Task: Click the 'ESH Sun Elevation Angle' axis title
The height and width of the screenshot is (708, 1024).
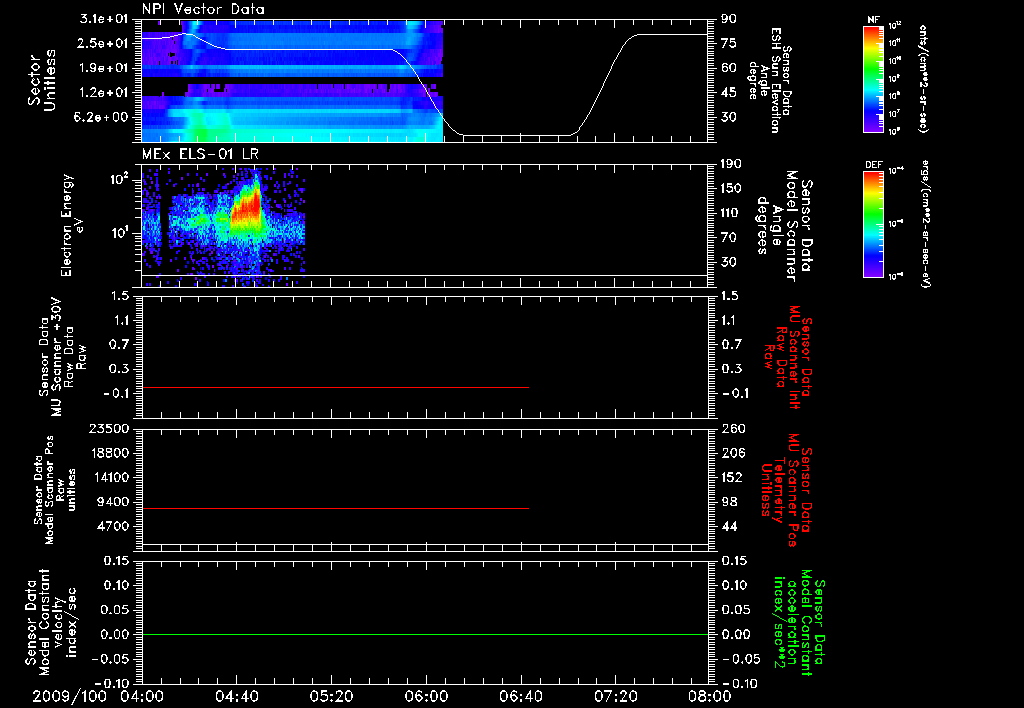Action: coord(769,80)
